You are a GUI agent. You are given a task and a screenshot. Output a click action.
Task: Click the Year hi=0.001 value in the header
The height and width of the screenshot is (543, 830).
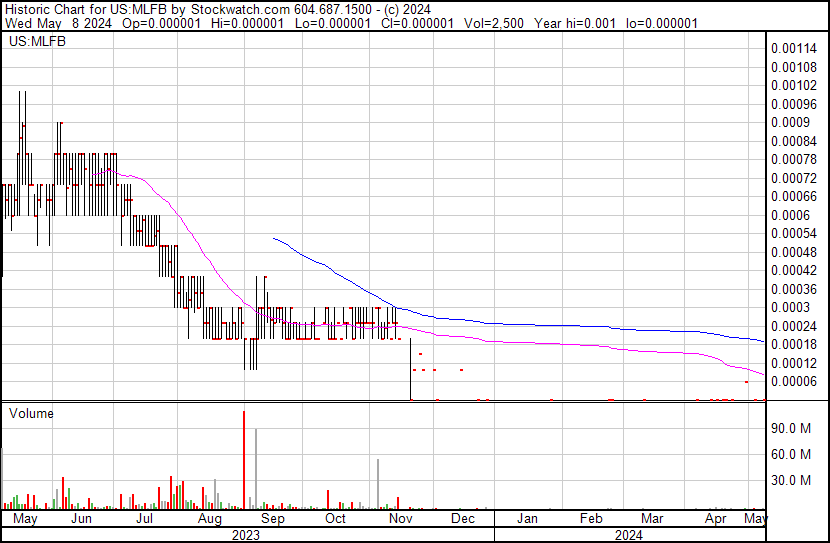tap(575, 23)
